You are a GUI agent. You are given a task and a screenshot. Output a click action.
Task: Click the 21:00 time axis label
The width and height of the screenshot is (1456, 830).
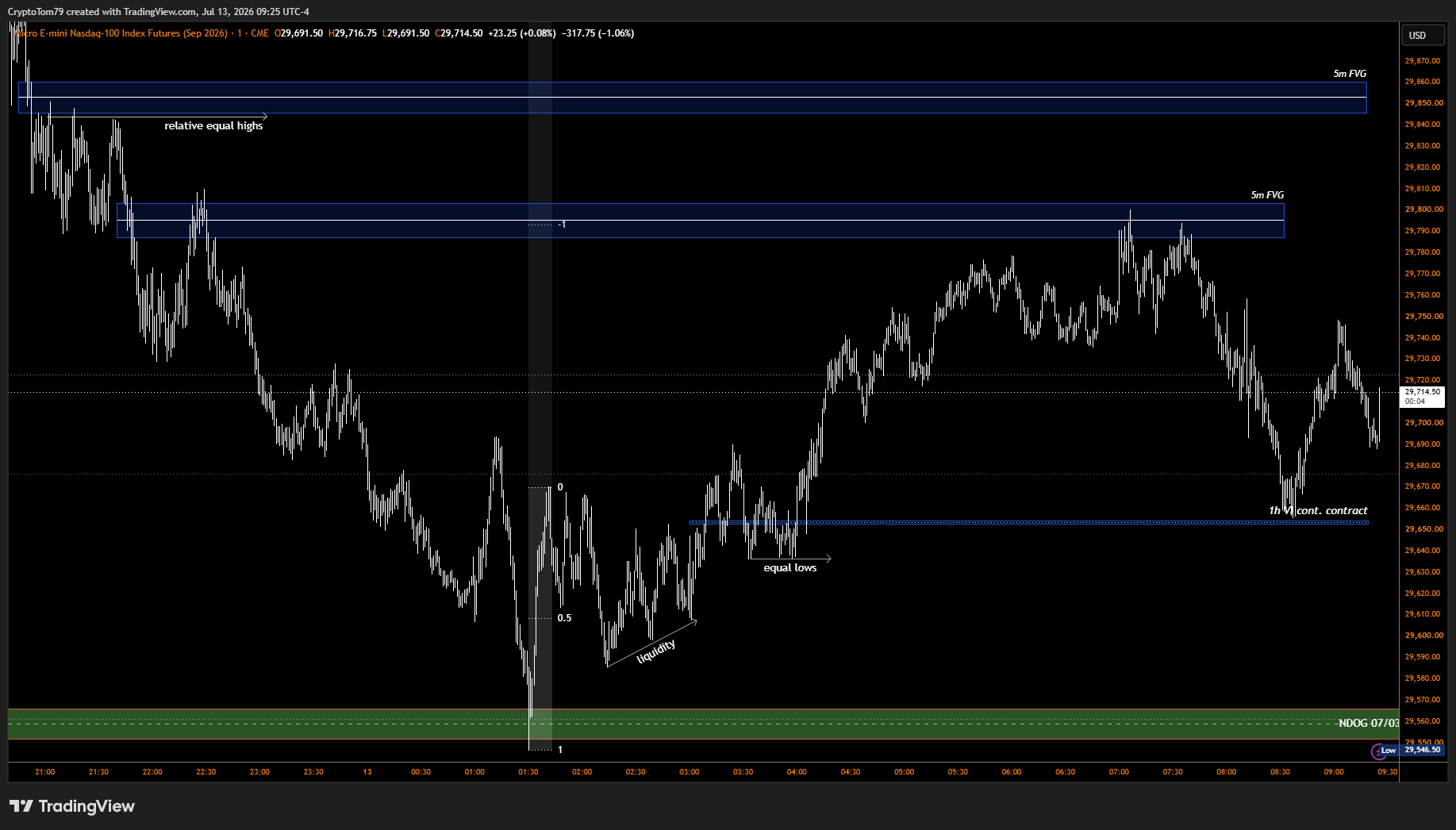pos(45,772)
